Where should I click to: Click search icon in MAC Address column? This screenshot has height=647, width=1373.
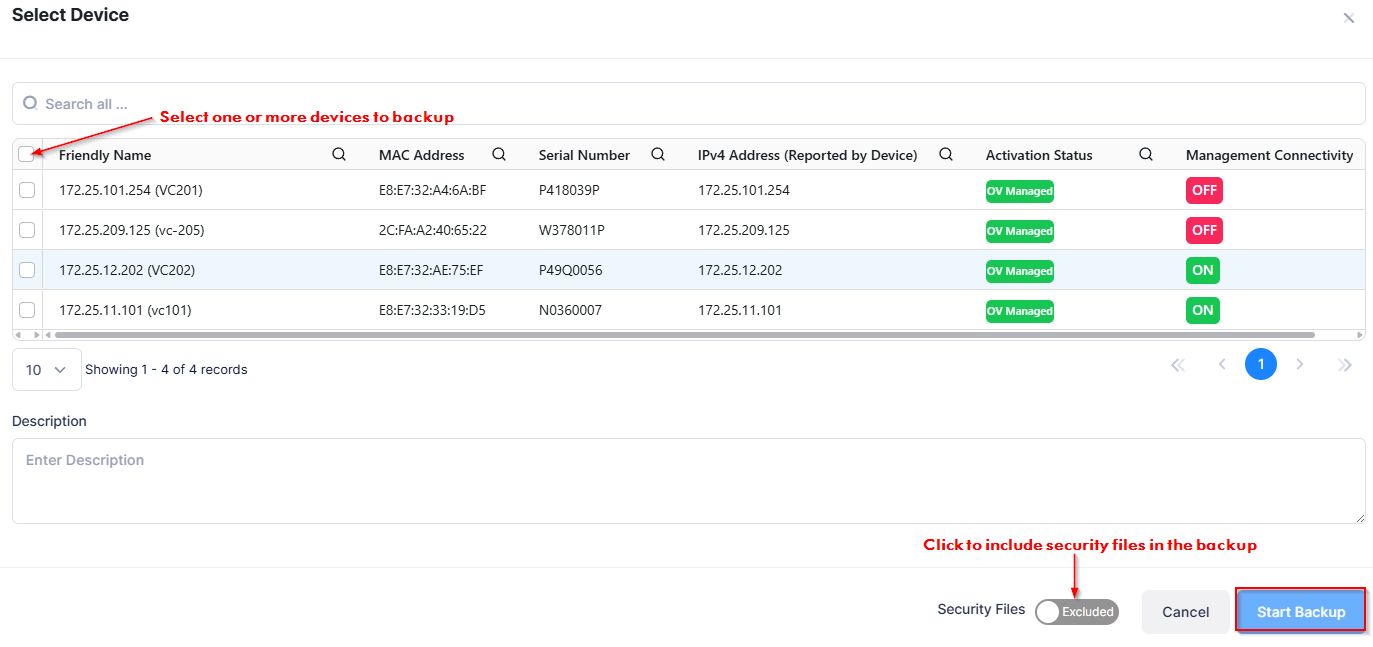click(x=499, y=155)
